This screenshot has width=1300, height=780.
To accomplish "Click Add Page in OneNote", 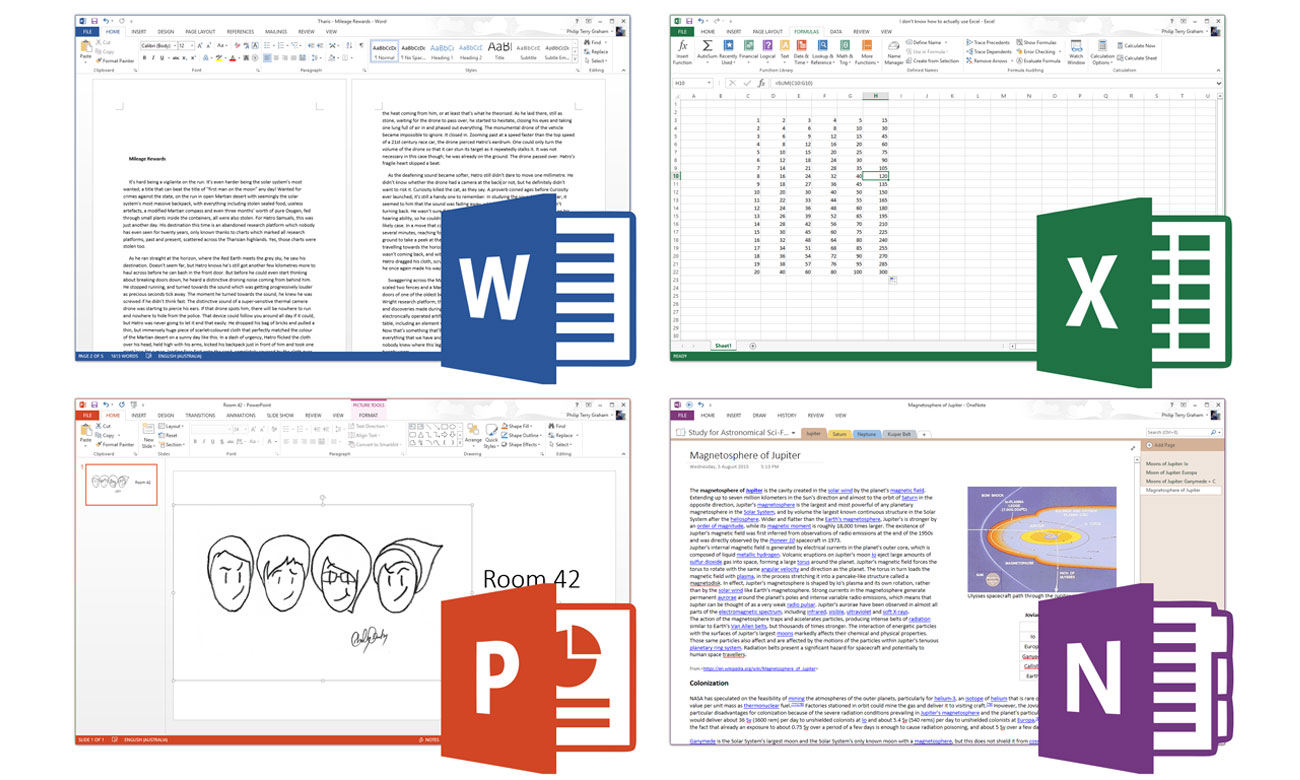I will pyautogui.click(x=1159, y=445).
